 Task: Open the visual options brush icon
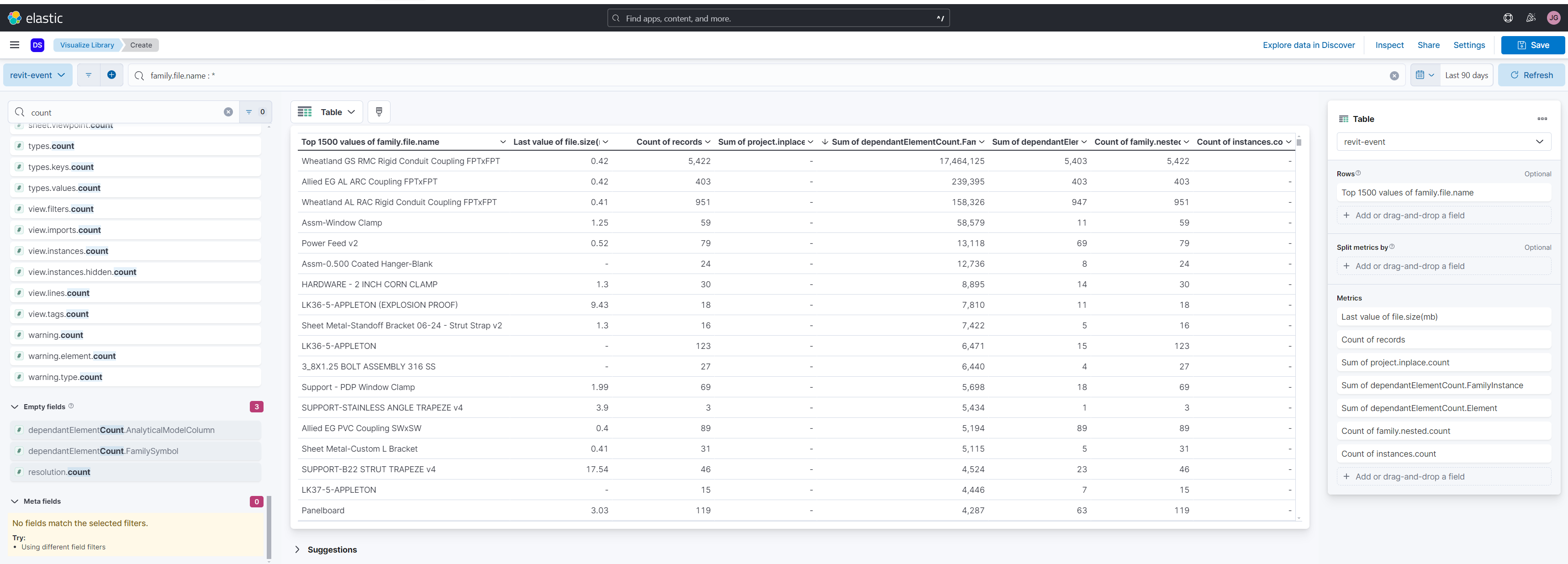tap(379, 112)
